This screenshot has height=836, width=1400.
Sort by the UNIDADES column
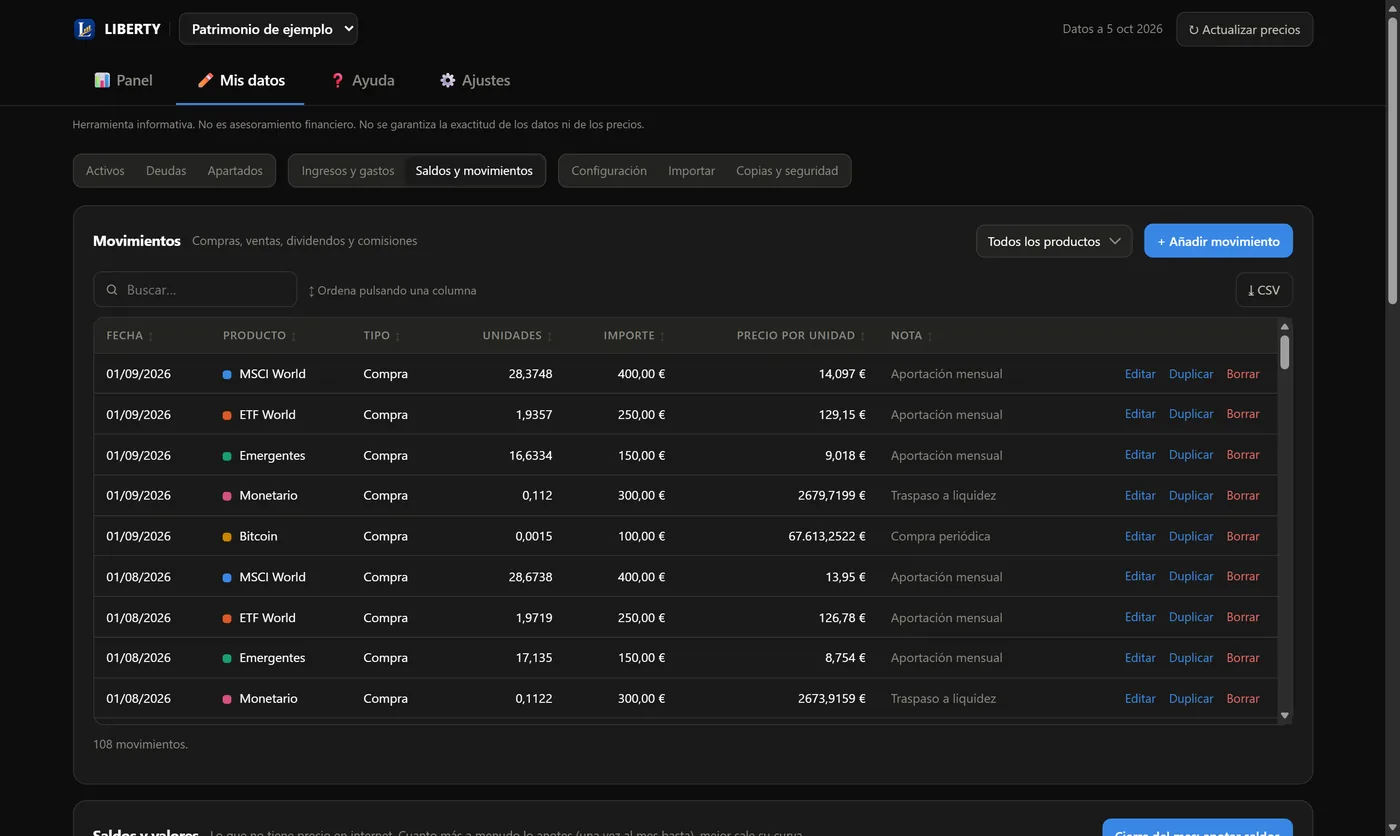517,336
